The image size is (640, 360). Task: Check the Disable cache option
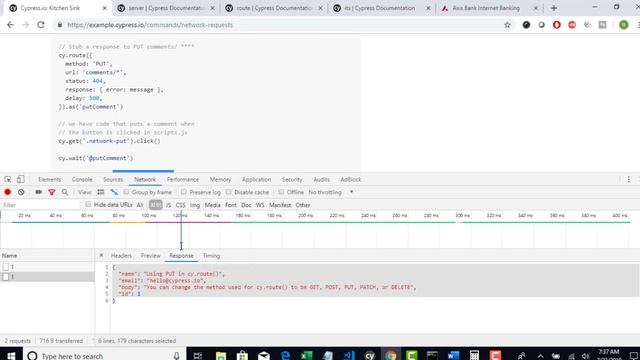point(229,192)
